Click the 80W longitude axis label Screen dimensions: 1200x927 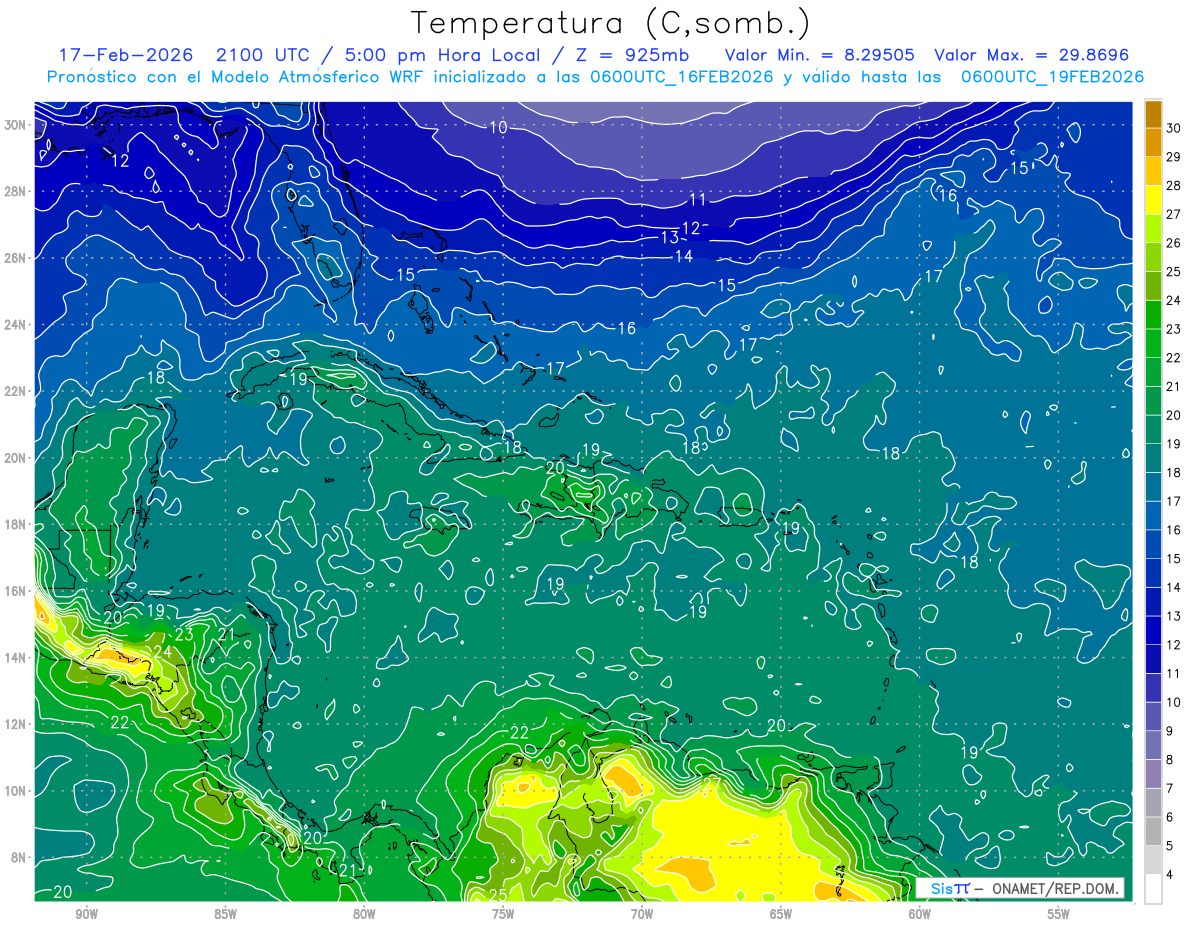(364, 914)
